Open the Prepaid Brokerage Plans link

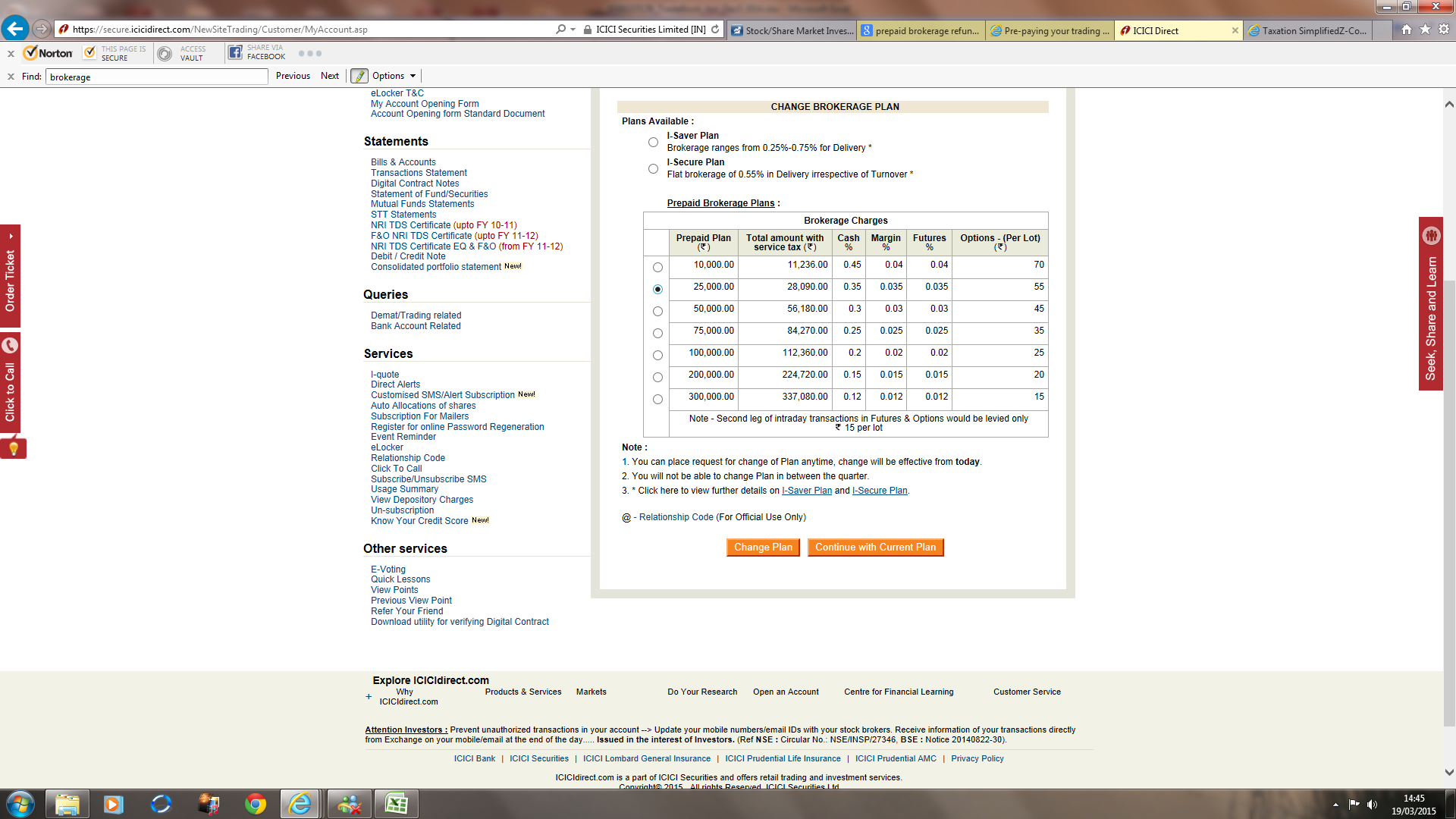click(x=721, y=203)
